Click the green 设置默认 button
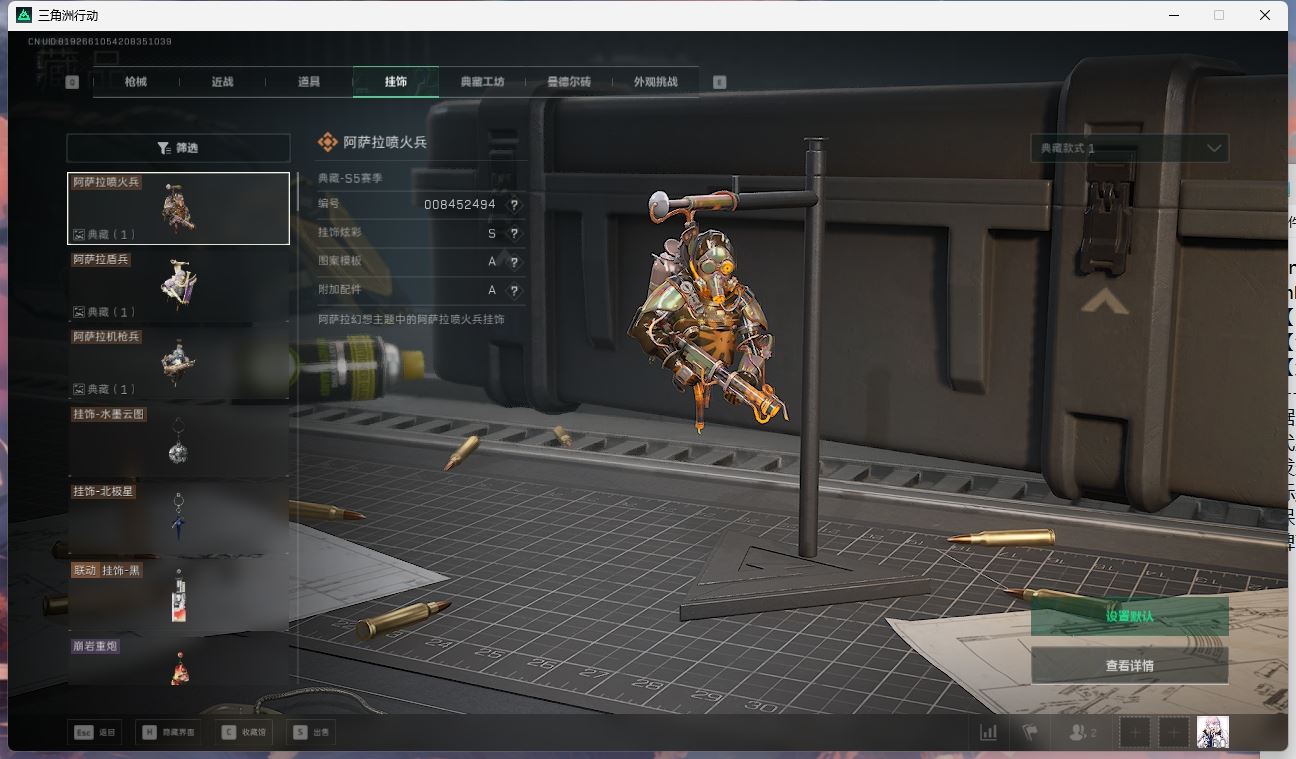1296x759 pixels. pyautogui.click(x=1129, y=616)
